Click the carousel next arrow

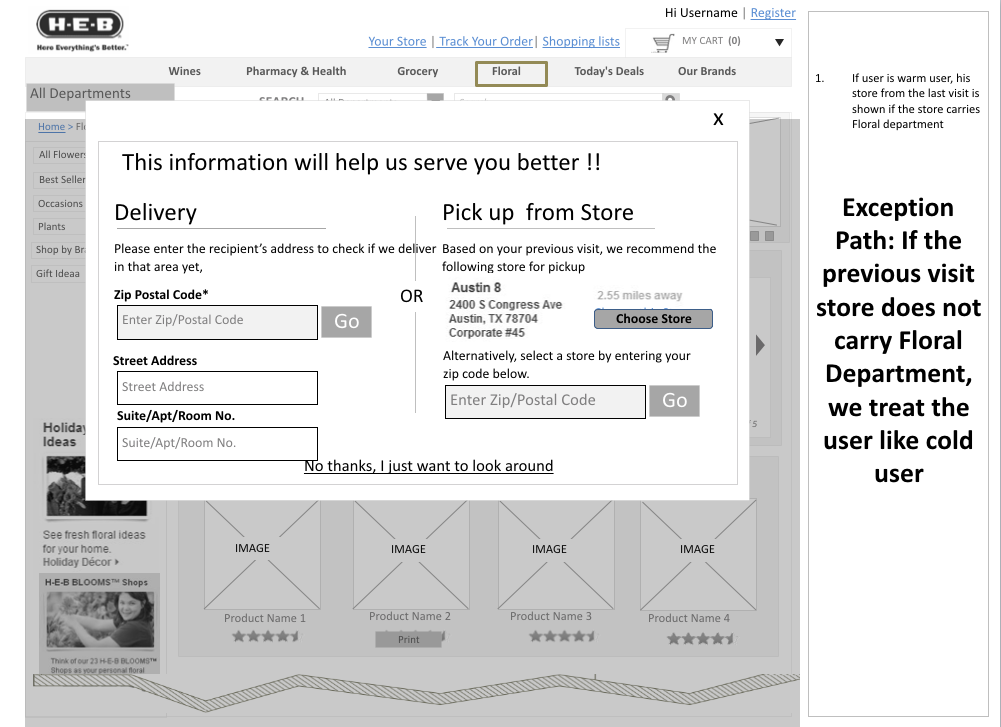tap(760, 345)
